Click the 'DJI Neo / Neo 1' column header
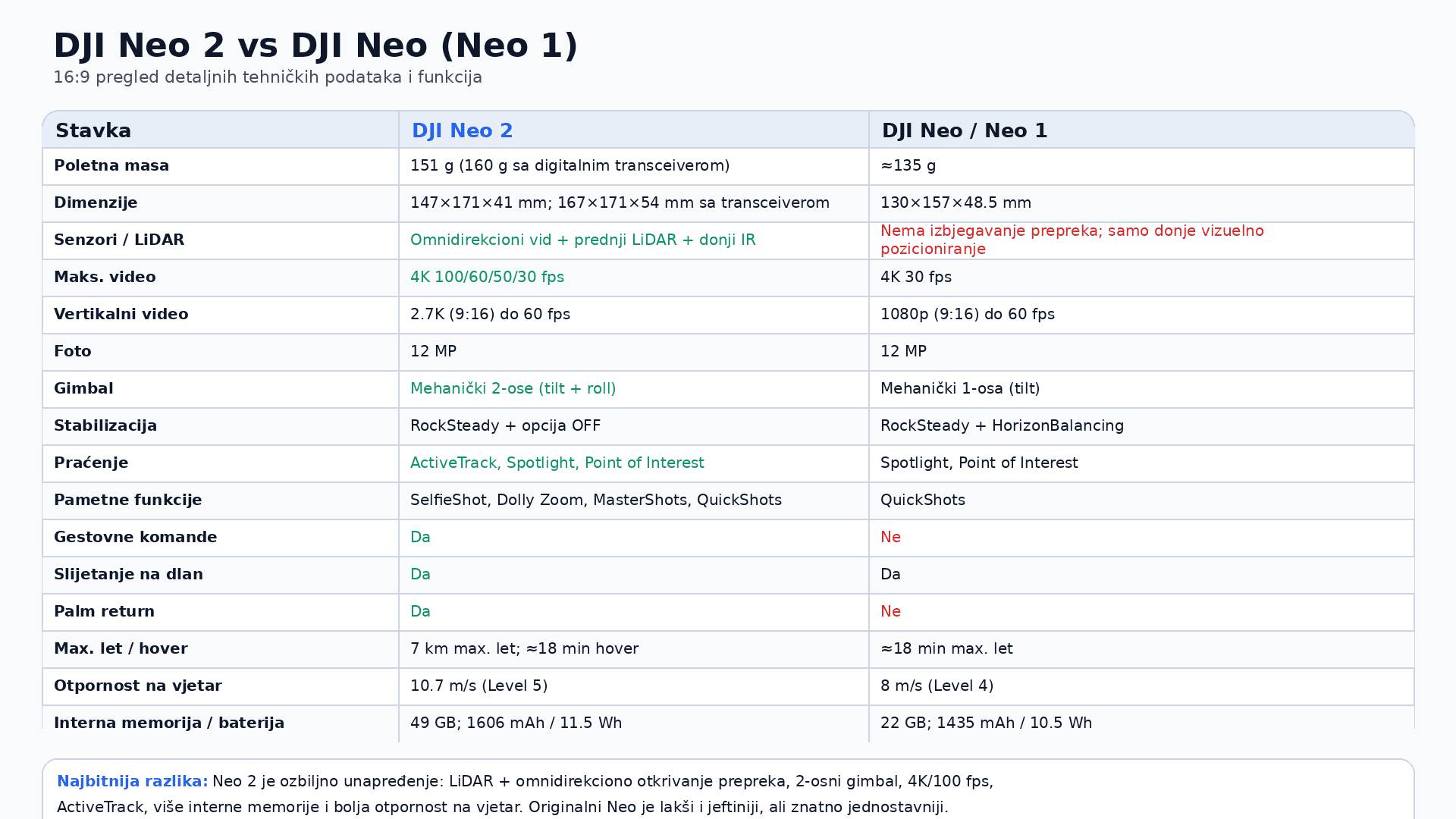This screenshot has height=819, width=1456. (x=964, y=130)
